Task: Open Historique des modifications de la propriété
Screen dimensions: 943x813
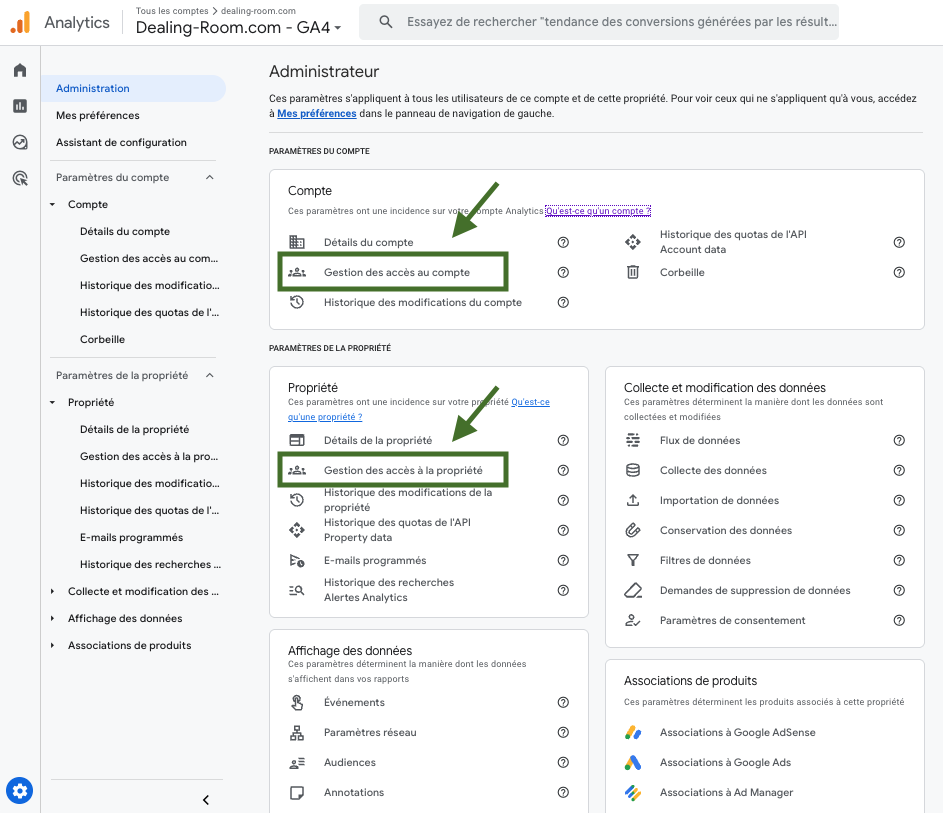Action: 408,500
